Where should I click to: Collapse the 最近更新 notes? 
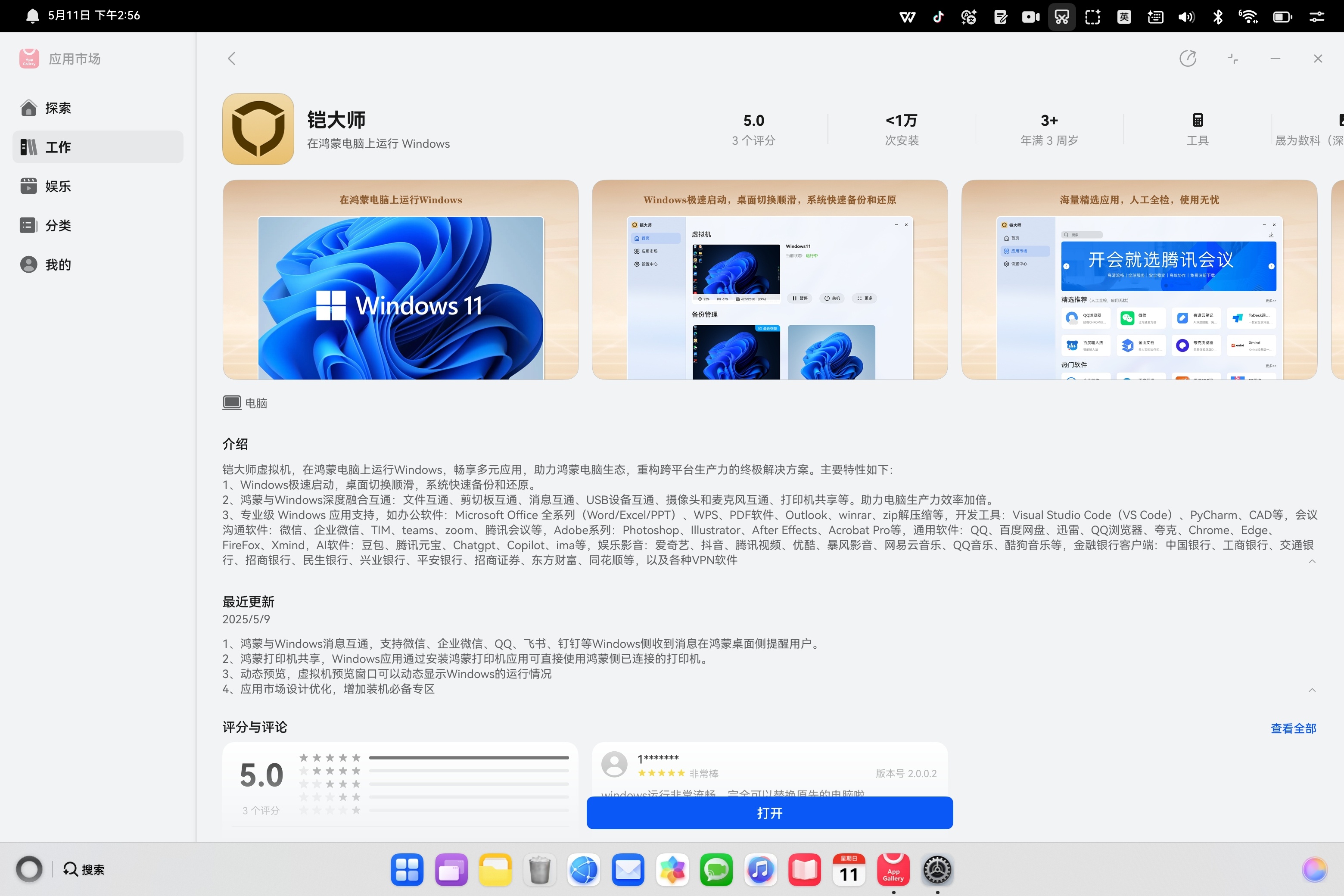tap(1312, 690)
